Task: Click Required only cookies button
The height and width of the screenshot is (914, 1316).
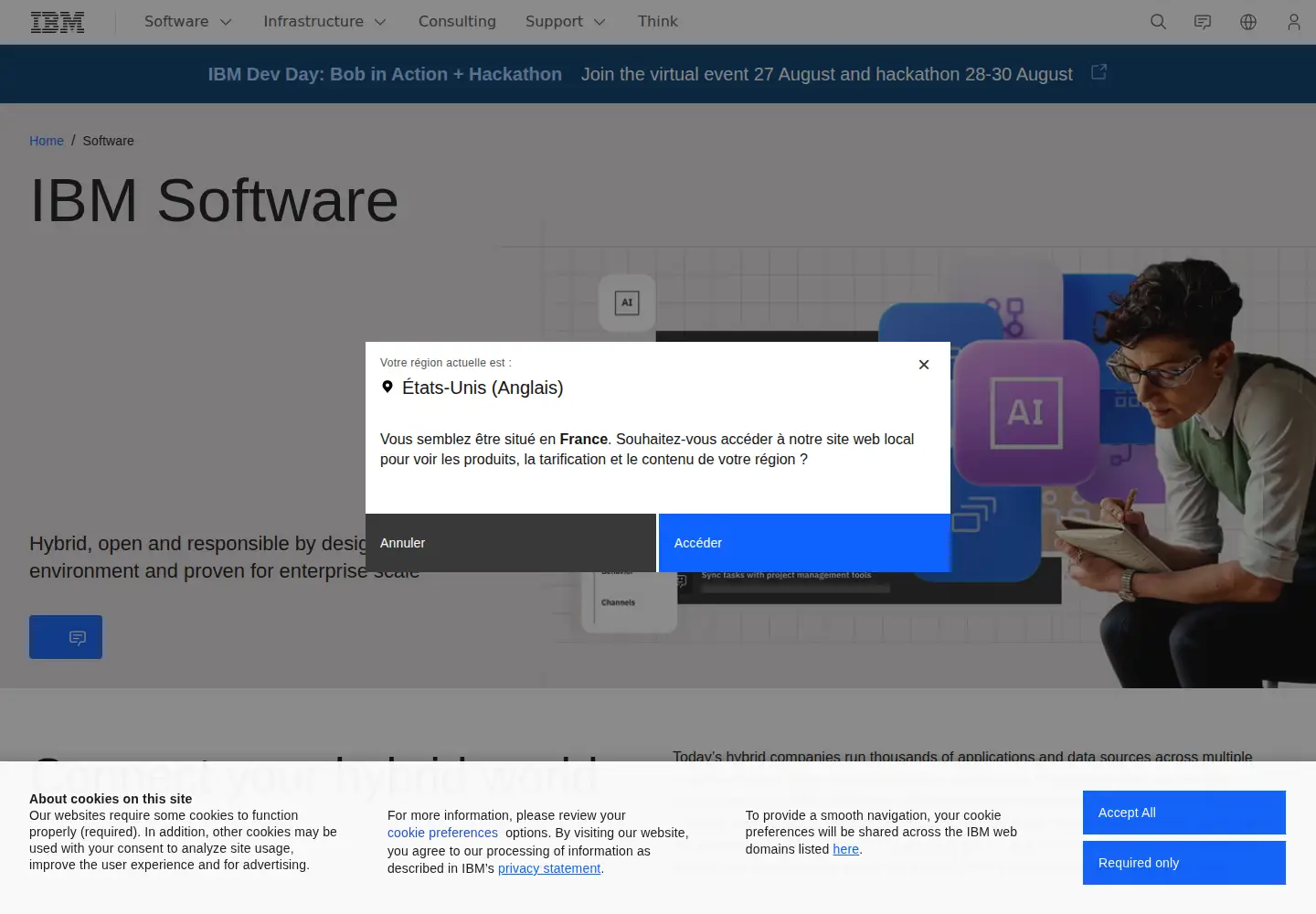Action: pos(1184,863)
